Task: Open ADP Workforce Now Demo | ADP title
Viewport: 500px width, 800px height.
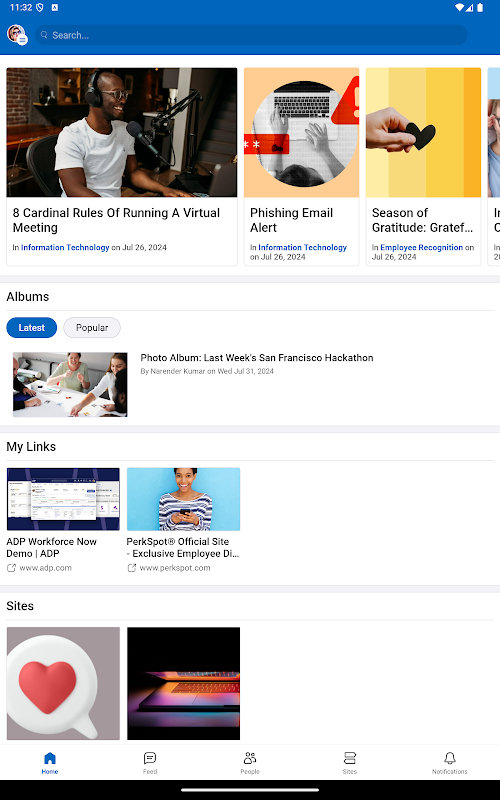Action: tap(52, 547)
